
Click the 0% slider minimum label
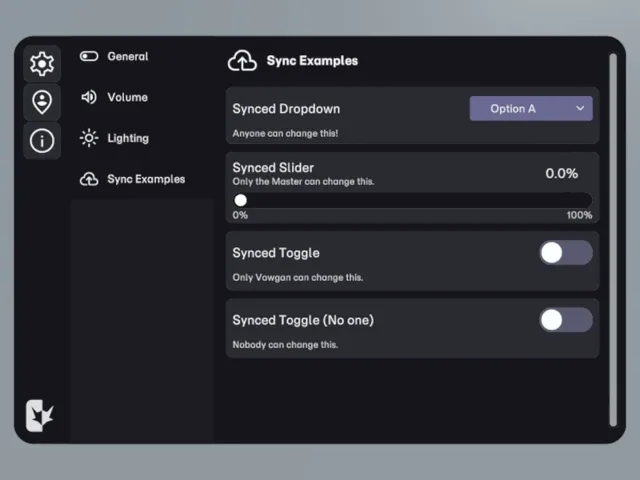coord(240,215)
